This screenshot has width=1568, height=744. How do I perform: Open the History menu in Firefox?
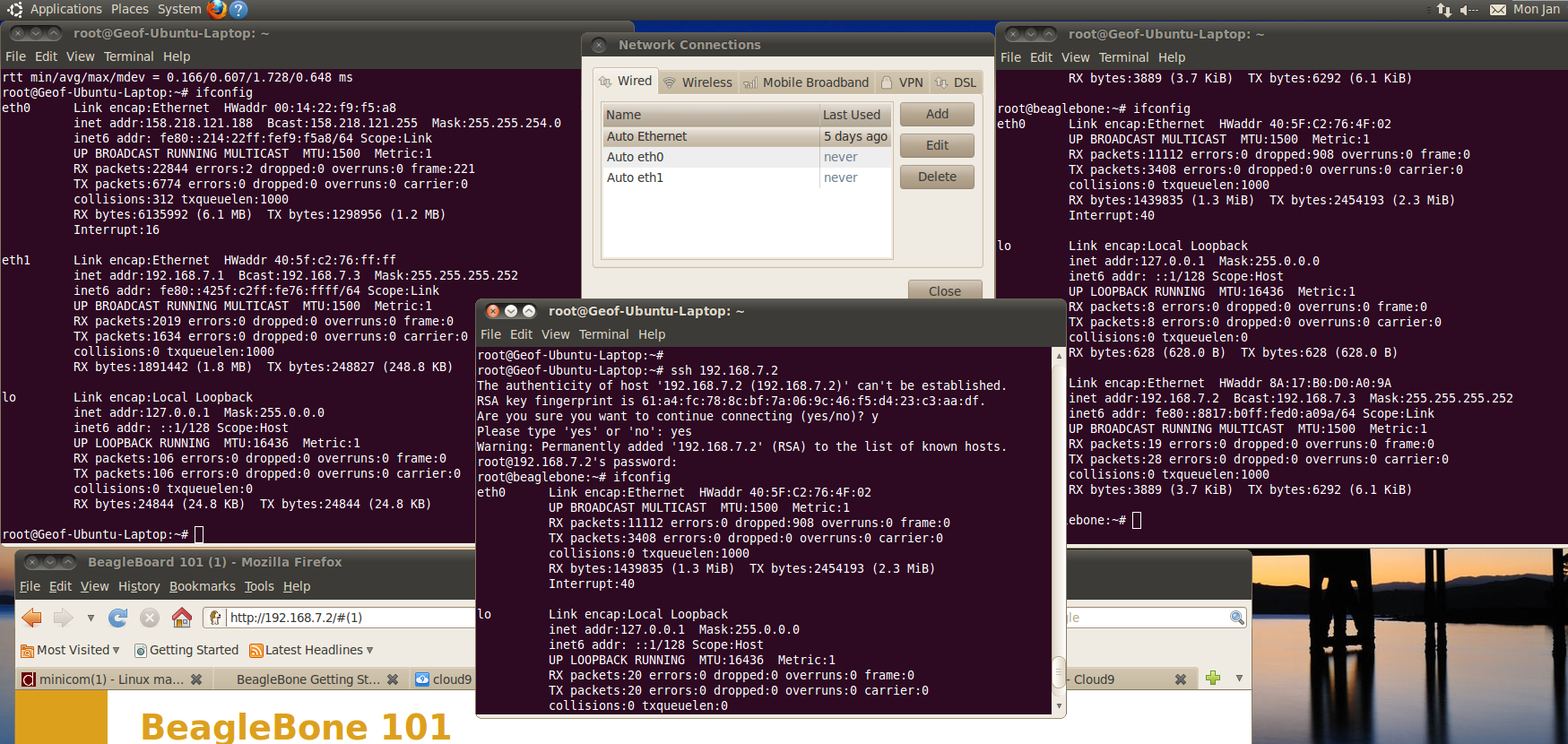(x=139, y=586)
